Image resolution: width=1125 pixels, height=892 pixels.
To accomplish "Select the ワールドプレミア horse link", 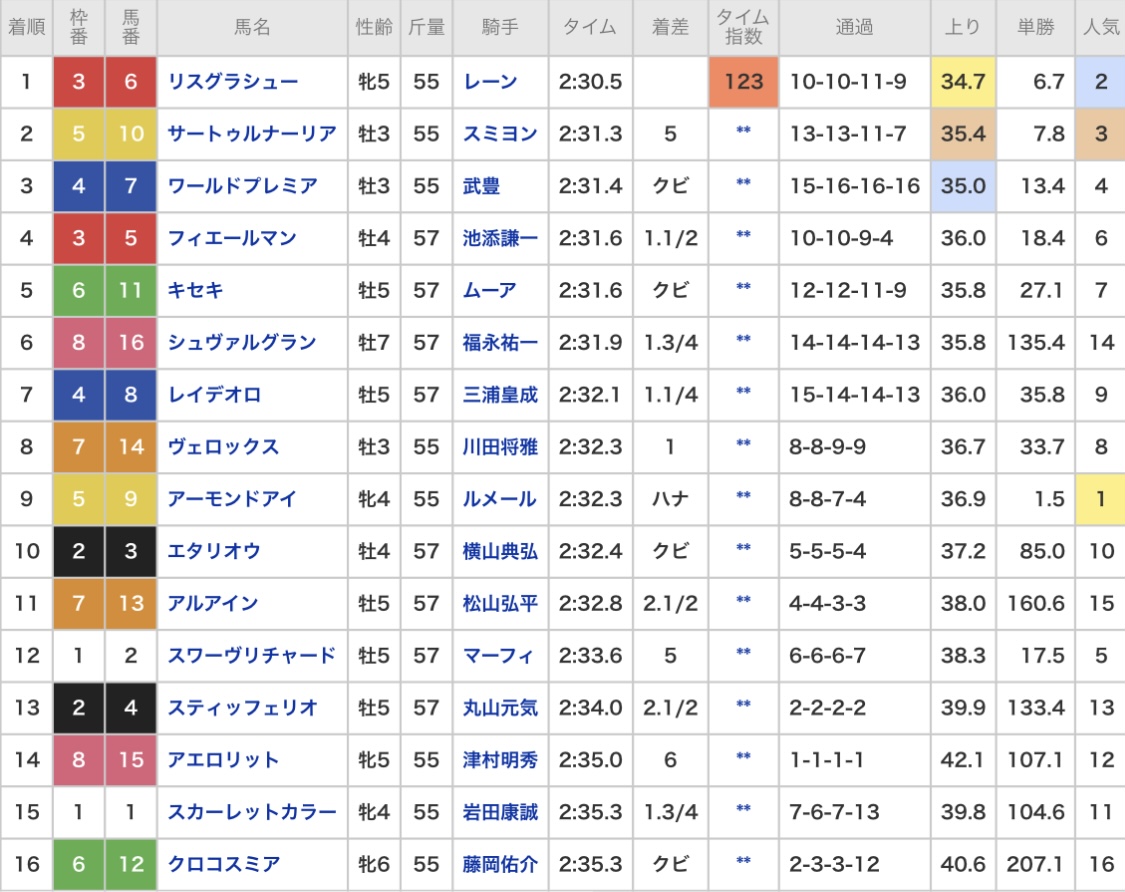I will click(242, 186).
